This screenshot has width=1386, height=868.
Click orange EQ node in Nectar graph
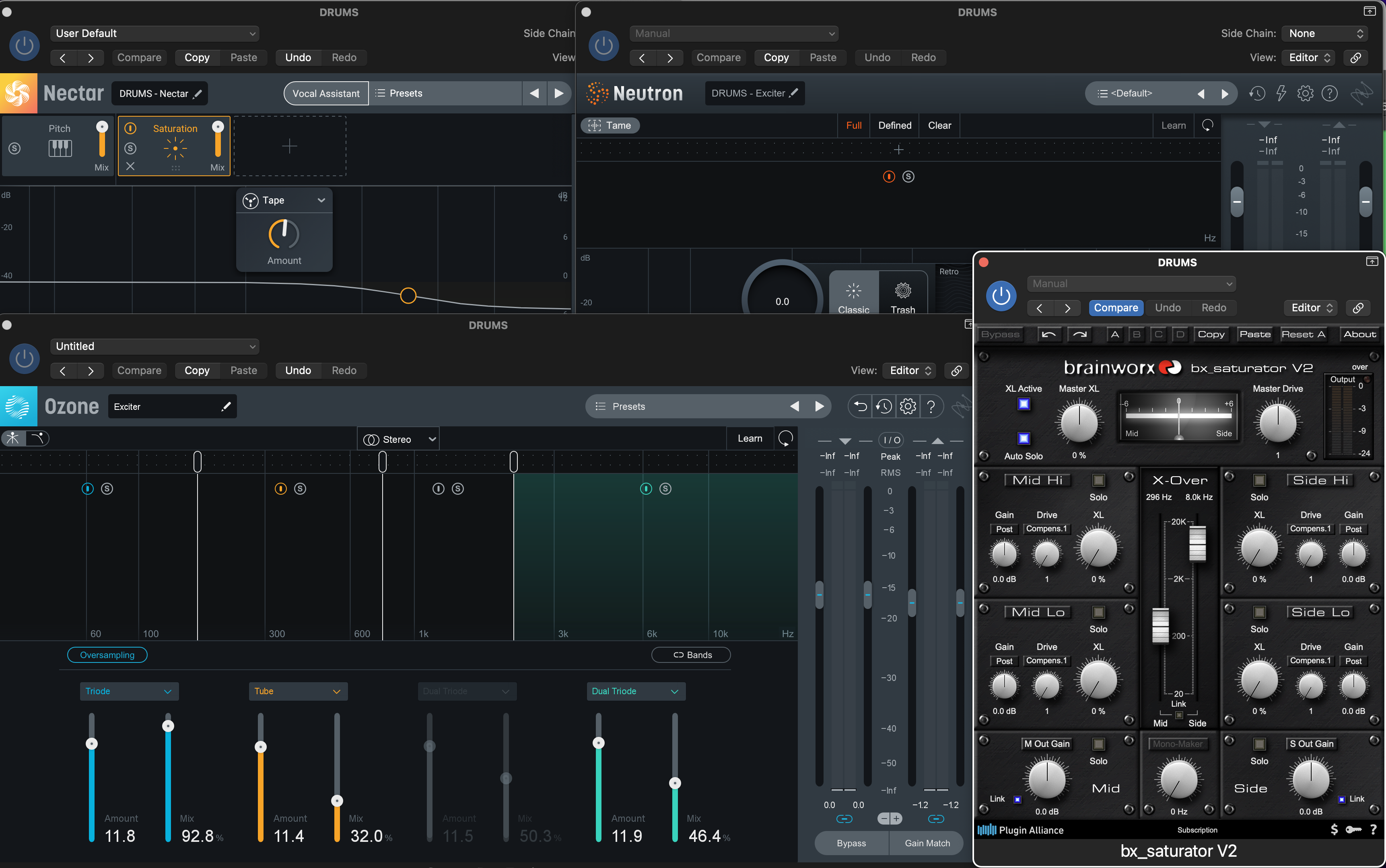pos(408,296)
